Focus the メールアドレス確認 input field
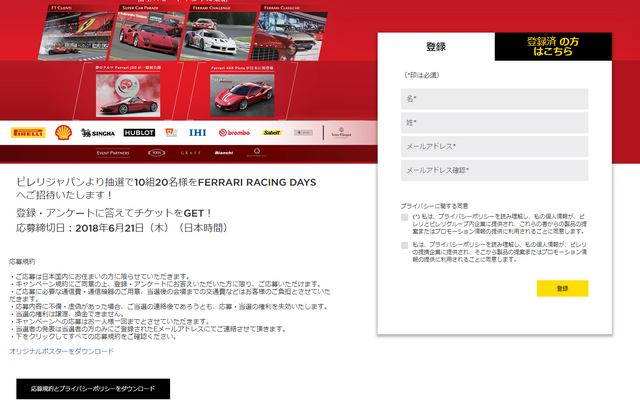This screenshot has width=640, height=400. point(494,170)
